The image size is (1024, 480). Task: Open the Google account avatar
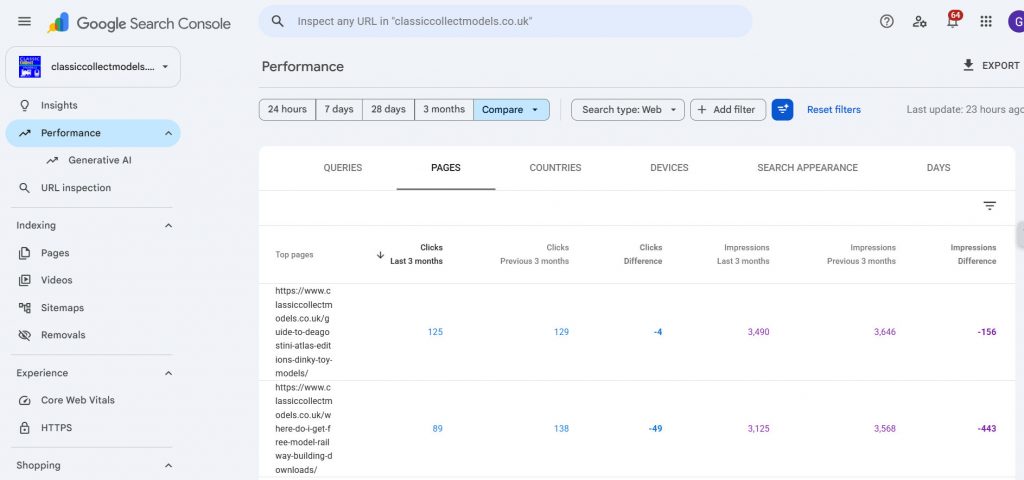(1016, 22)
